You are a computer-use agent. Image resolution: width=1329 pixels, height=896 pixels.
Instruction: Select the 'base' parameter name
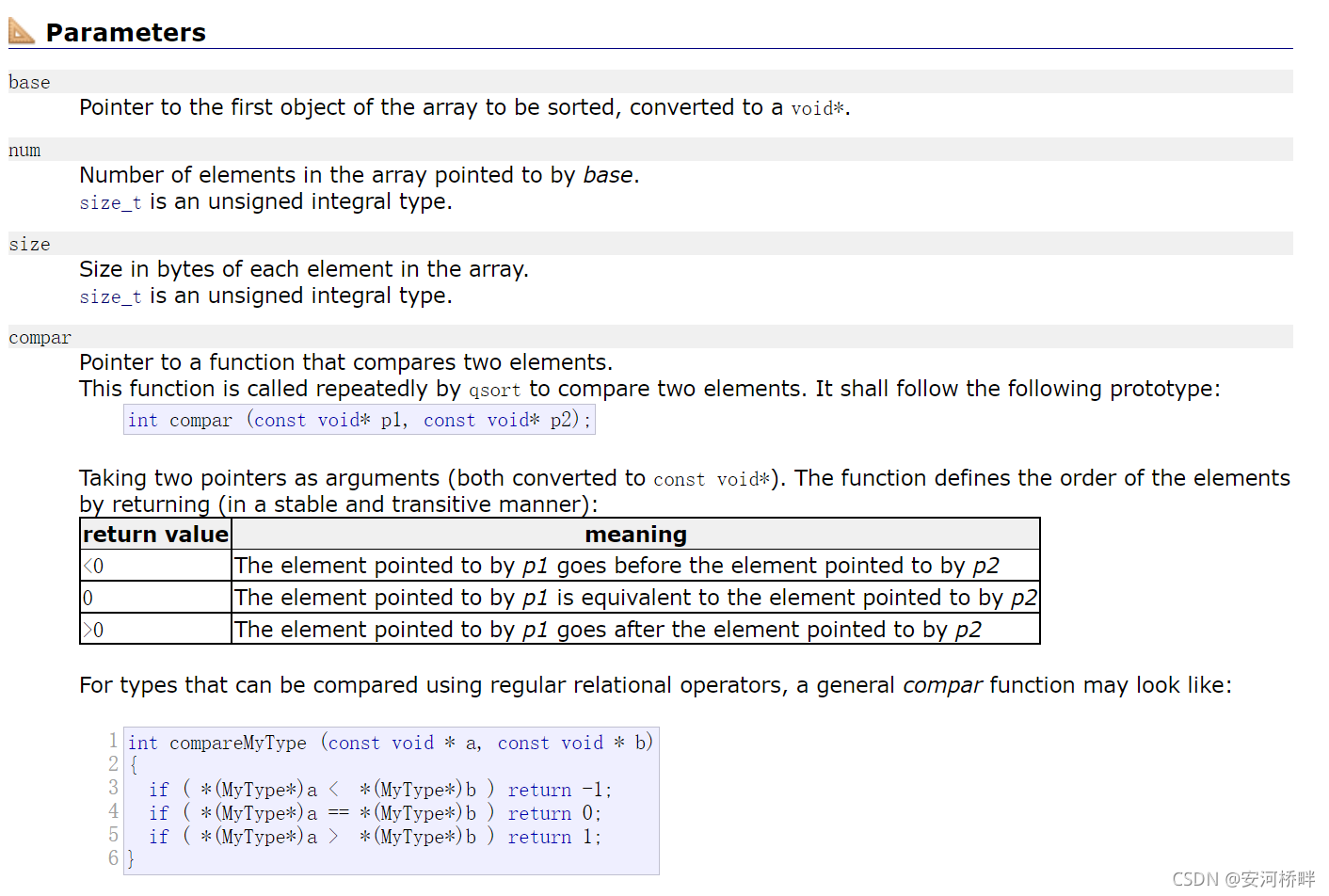click(x=29, y=82)
